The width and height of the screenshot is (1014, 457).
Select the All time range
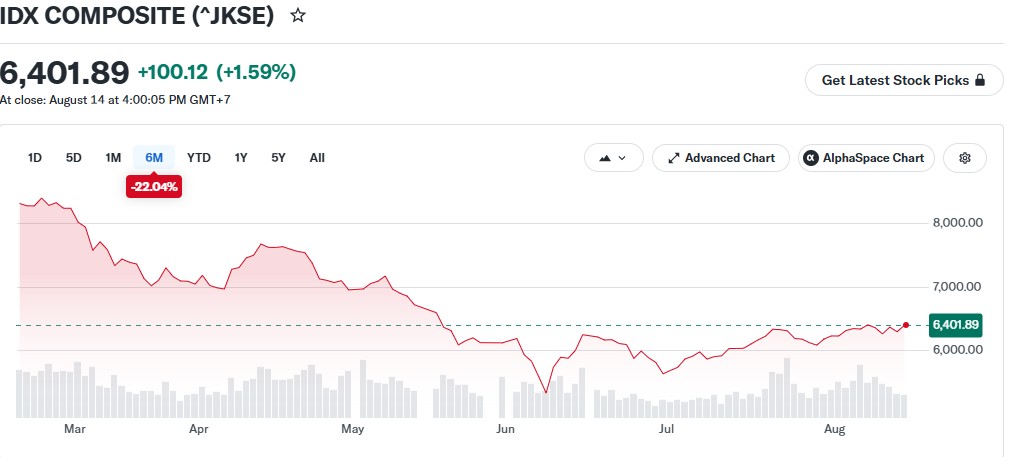[317, 158]
